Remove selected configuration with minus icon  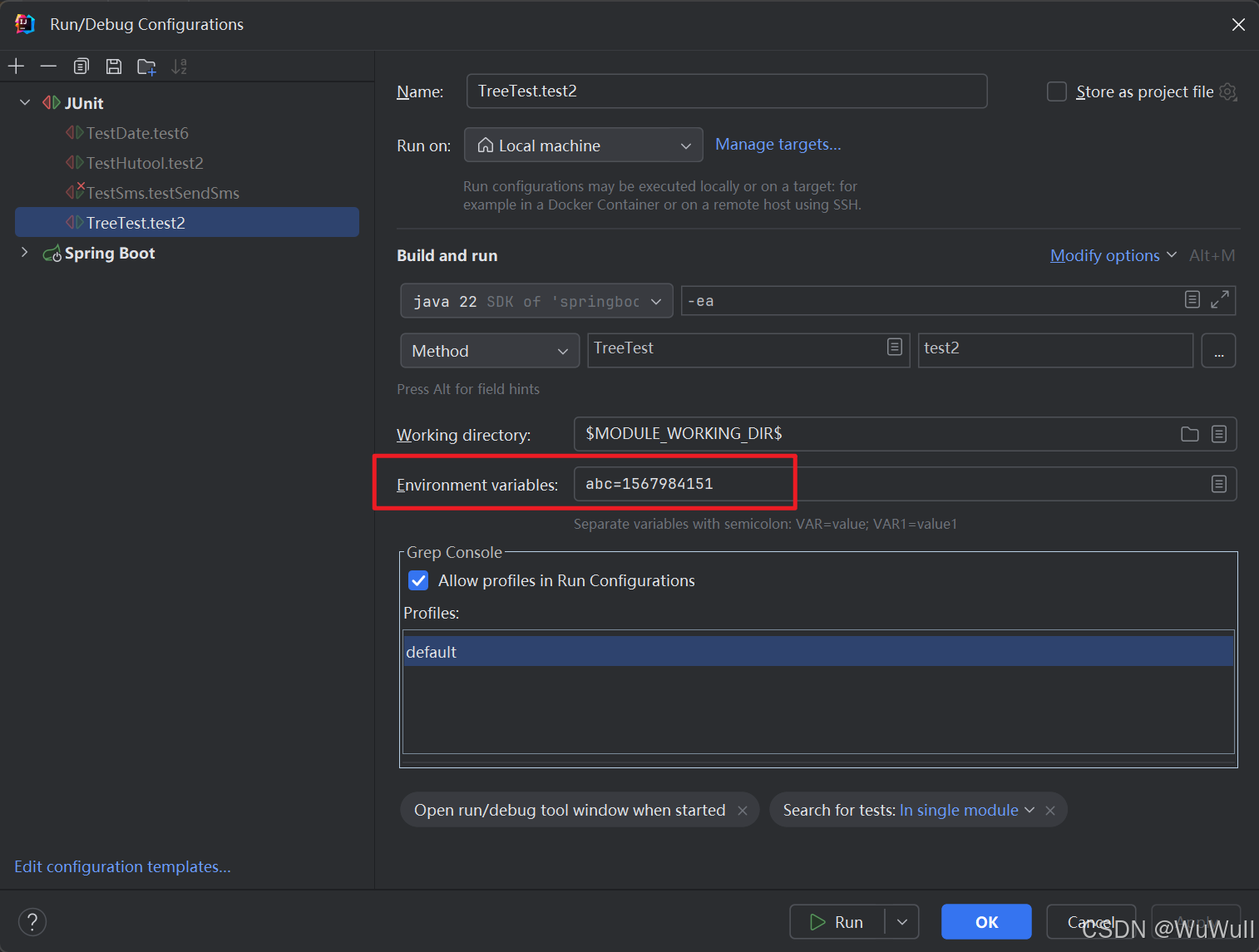tap(48, 67)
